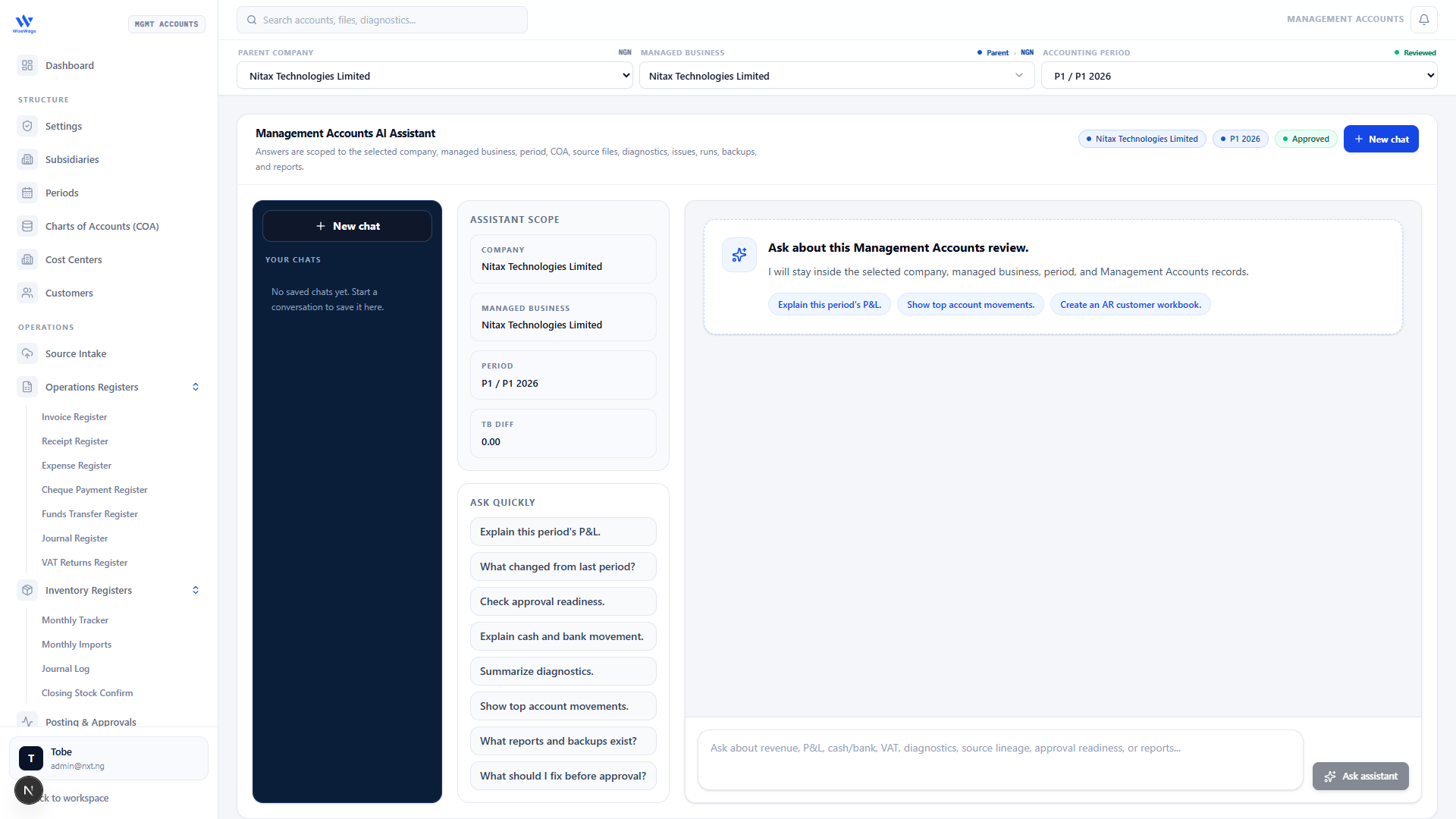Open Settings shield icon in sidebar
The image size is (1456, 819).
[27, 126]
